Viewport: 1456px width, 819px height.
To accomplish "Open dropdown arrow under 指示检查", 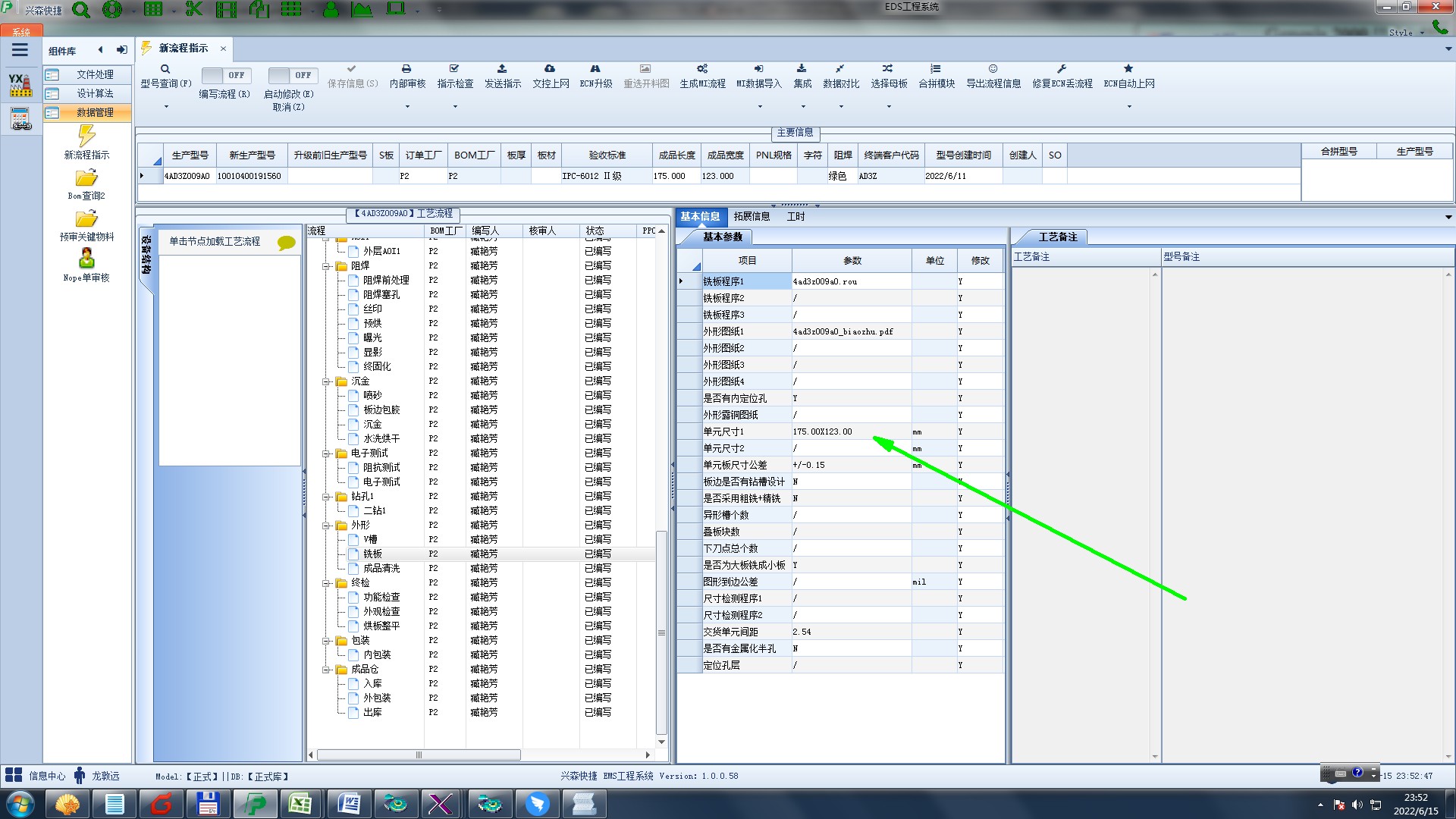I will click(455, 107).
